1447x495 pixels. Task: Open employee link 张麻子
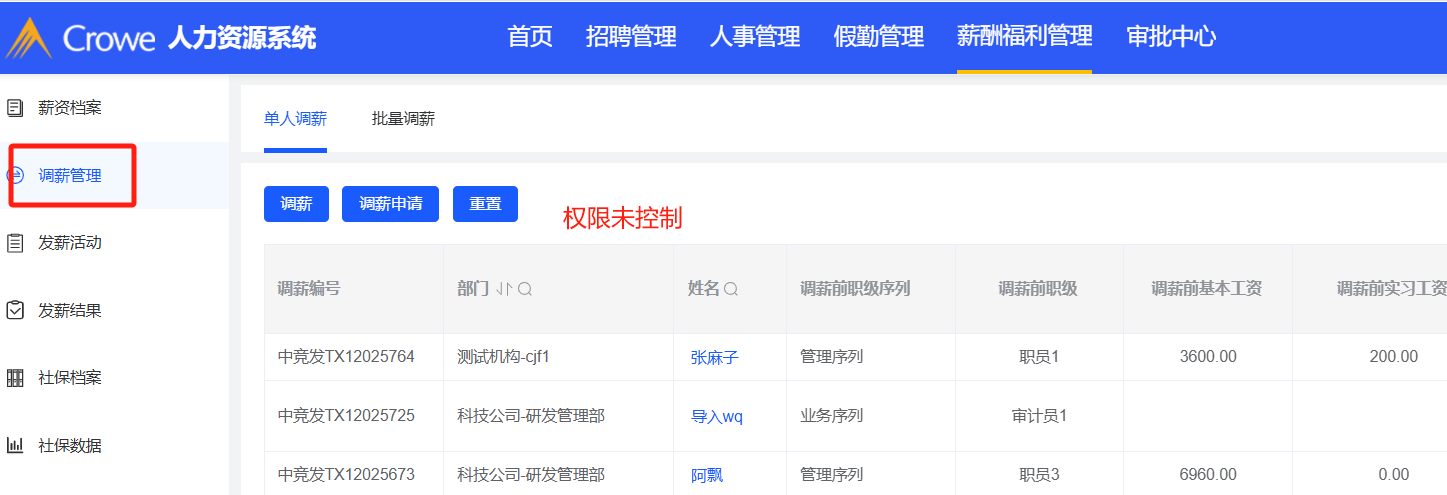(714, 357)
